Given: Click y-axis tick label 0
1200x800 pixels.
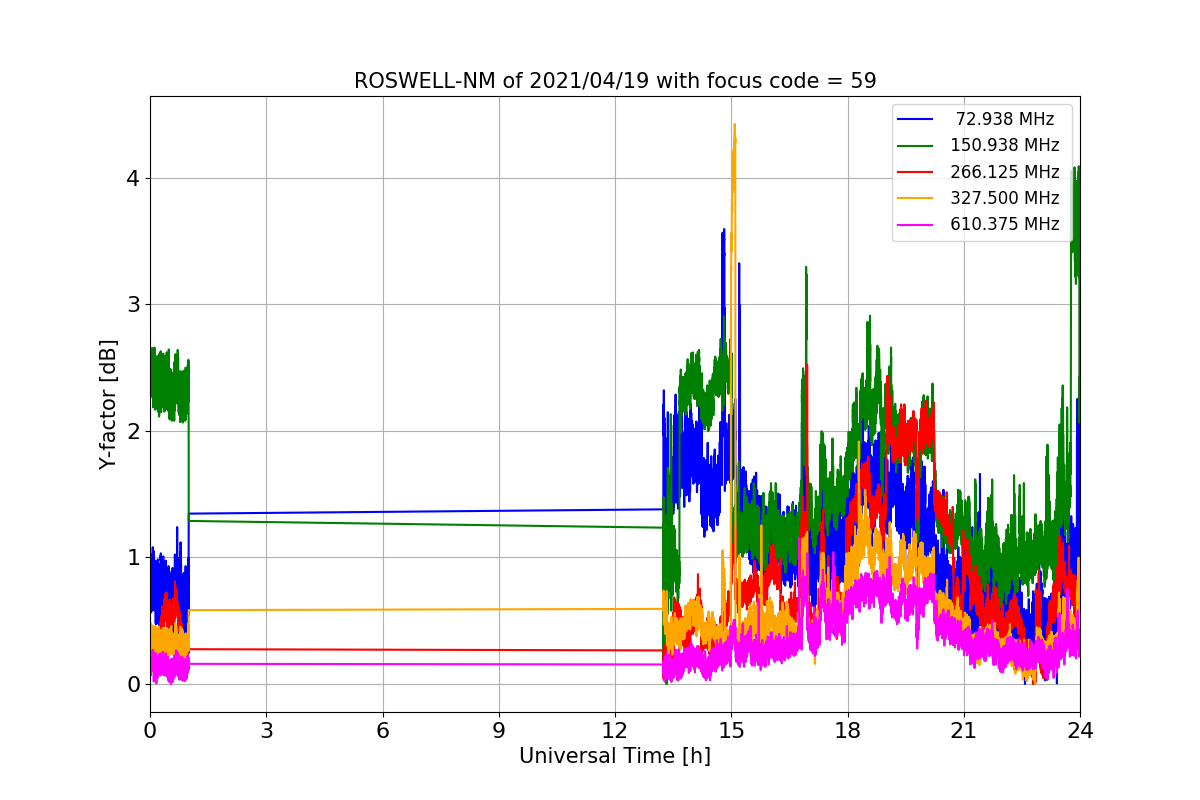Looking at the screenshot, I should (133, 684).
